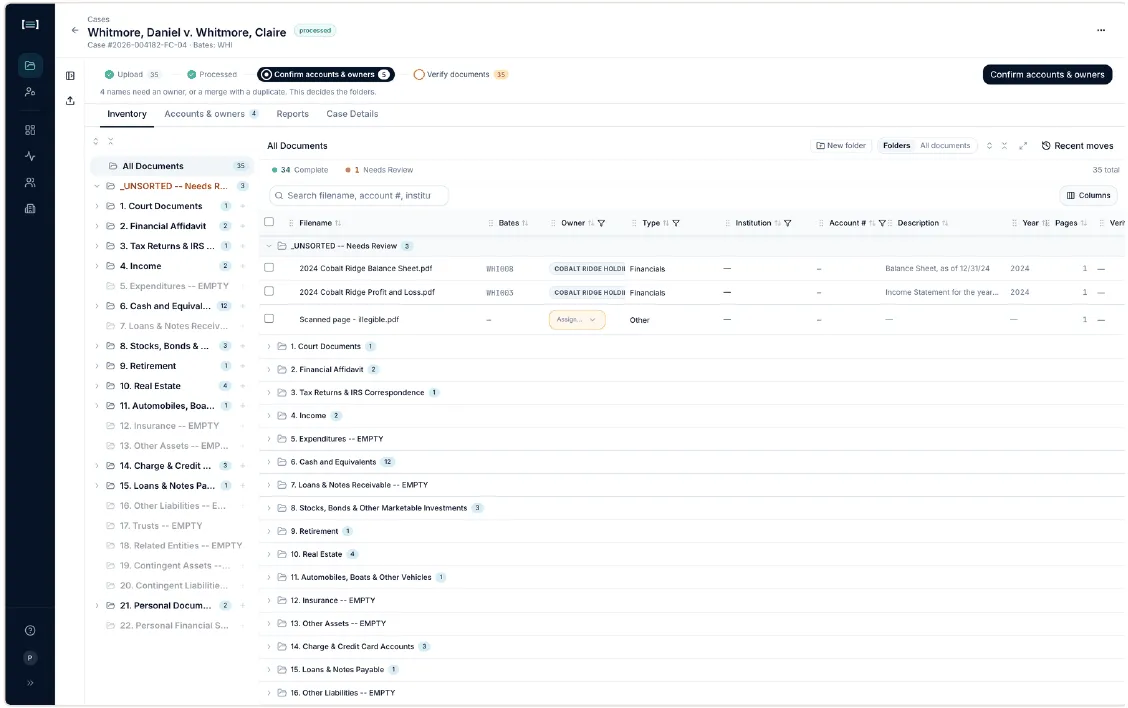Collapse all folders in the left tree
This screenshot has height=708, width=1128.
111,142
